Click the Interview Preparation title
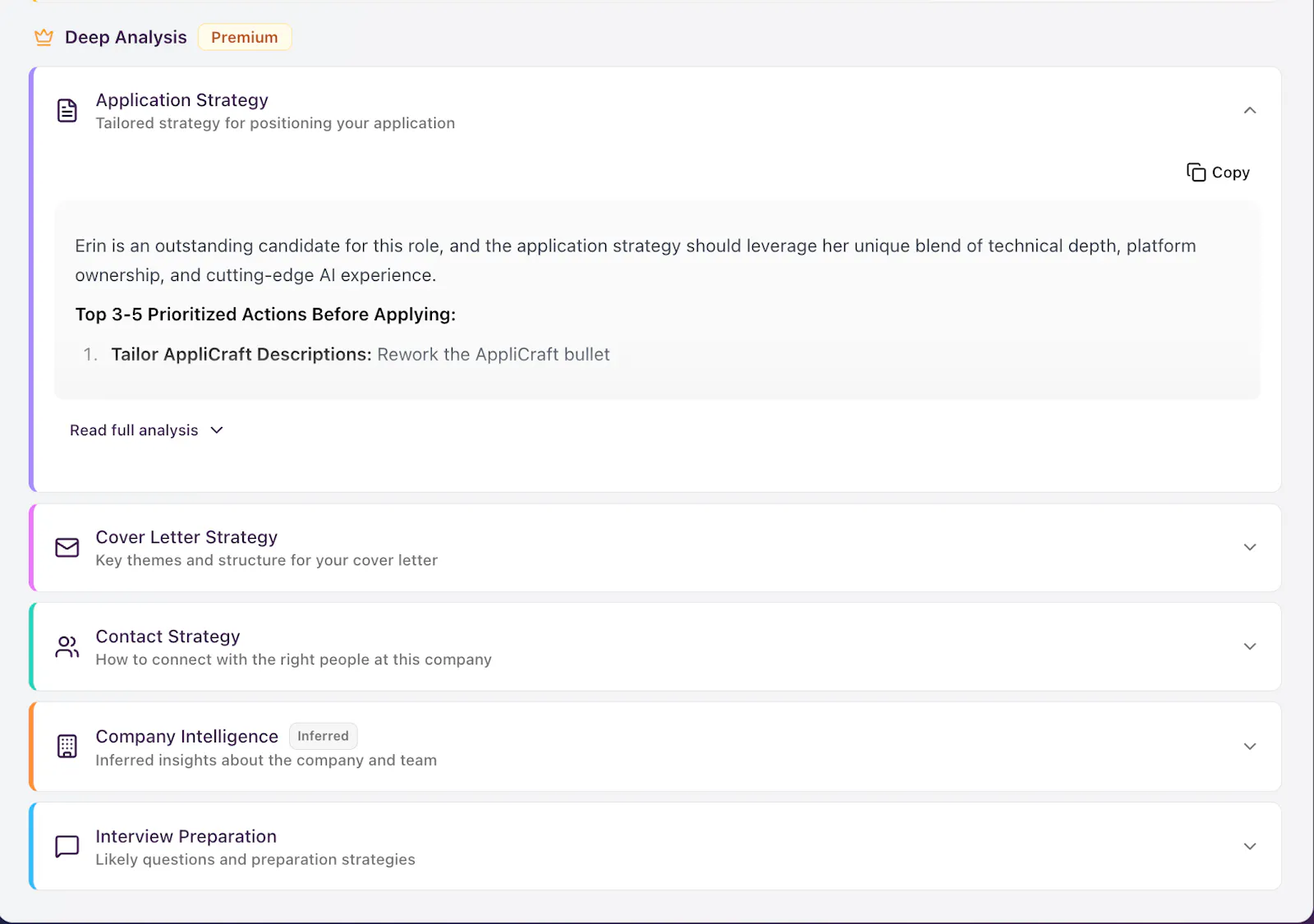 186,836
